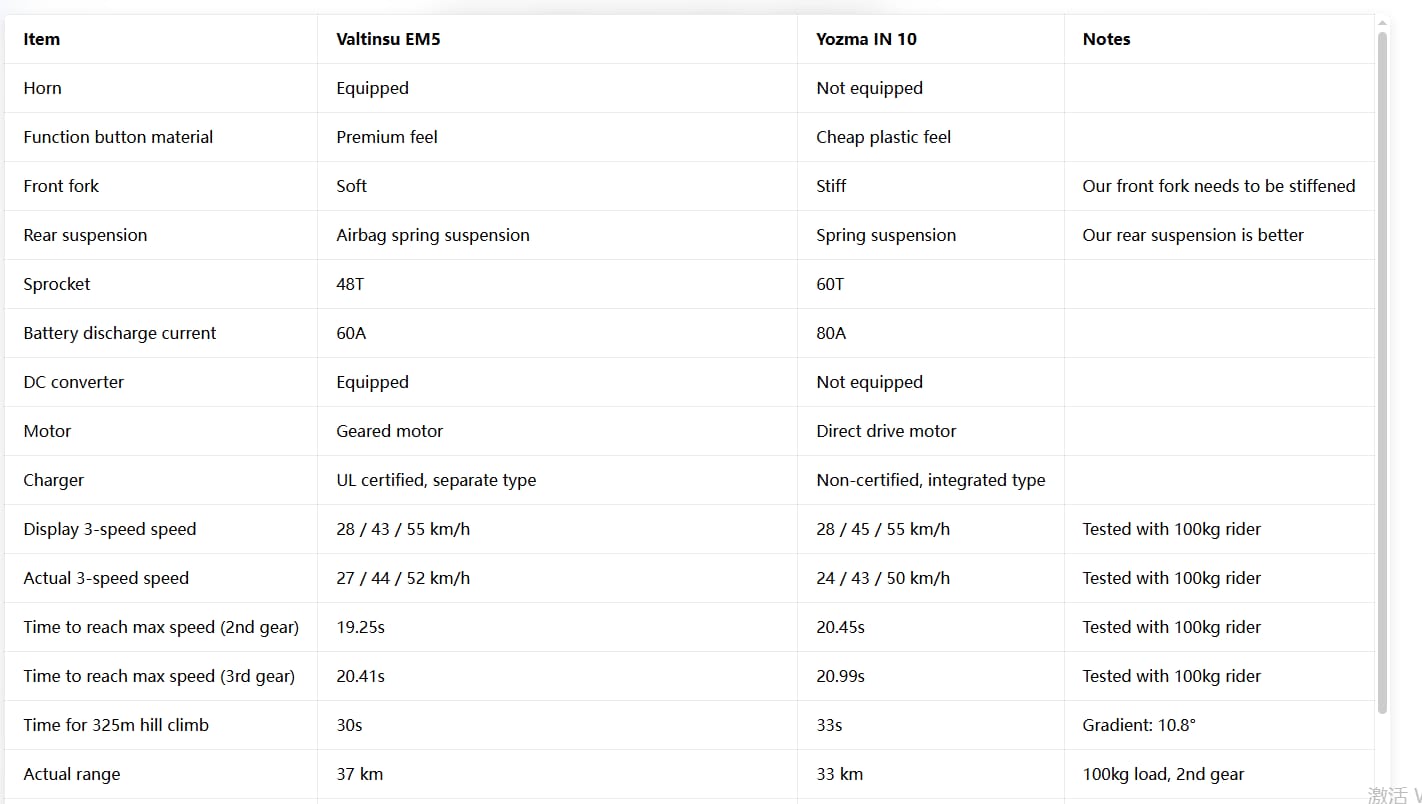Image resolution: width=1422 pixels, height=804 pixels.
Task: Click the 'Item' column header
Action: (42, 39)
